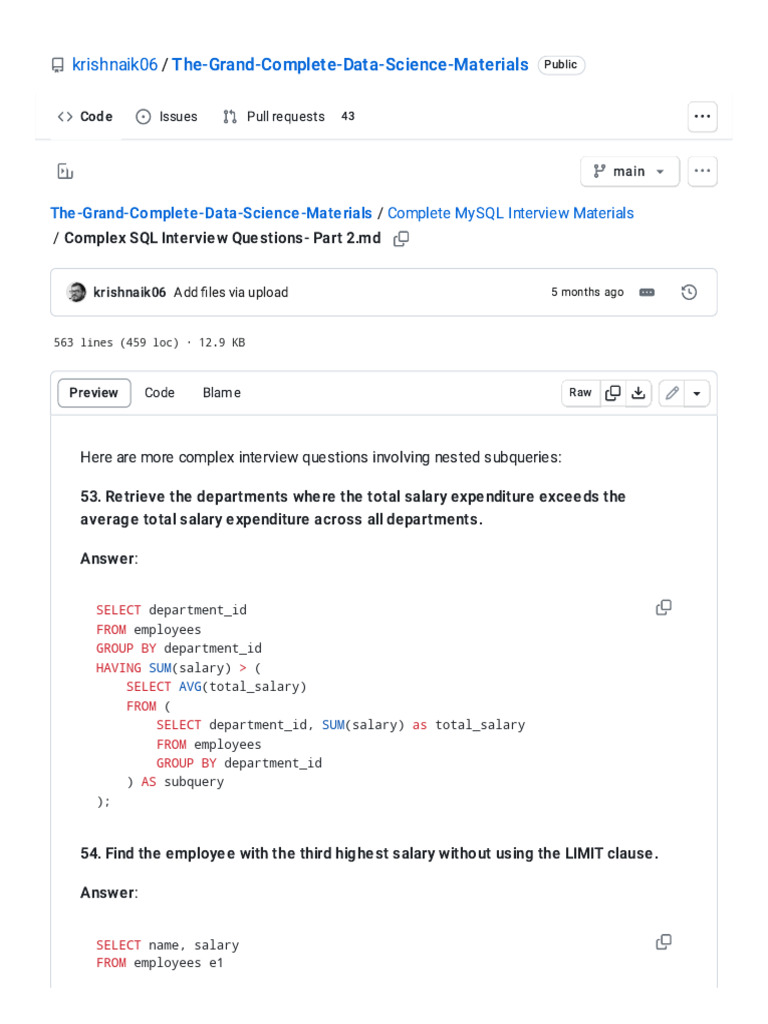Screen dimensions: 768x1024
Task: Download the raw file
Action: 638,393
